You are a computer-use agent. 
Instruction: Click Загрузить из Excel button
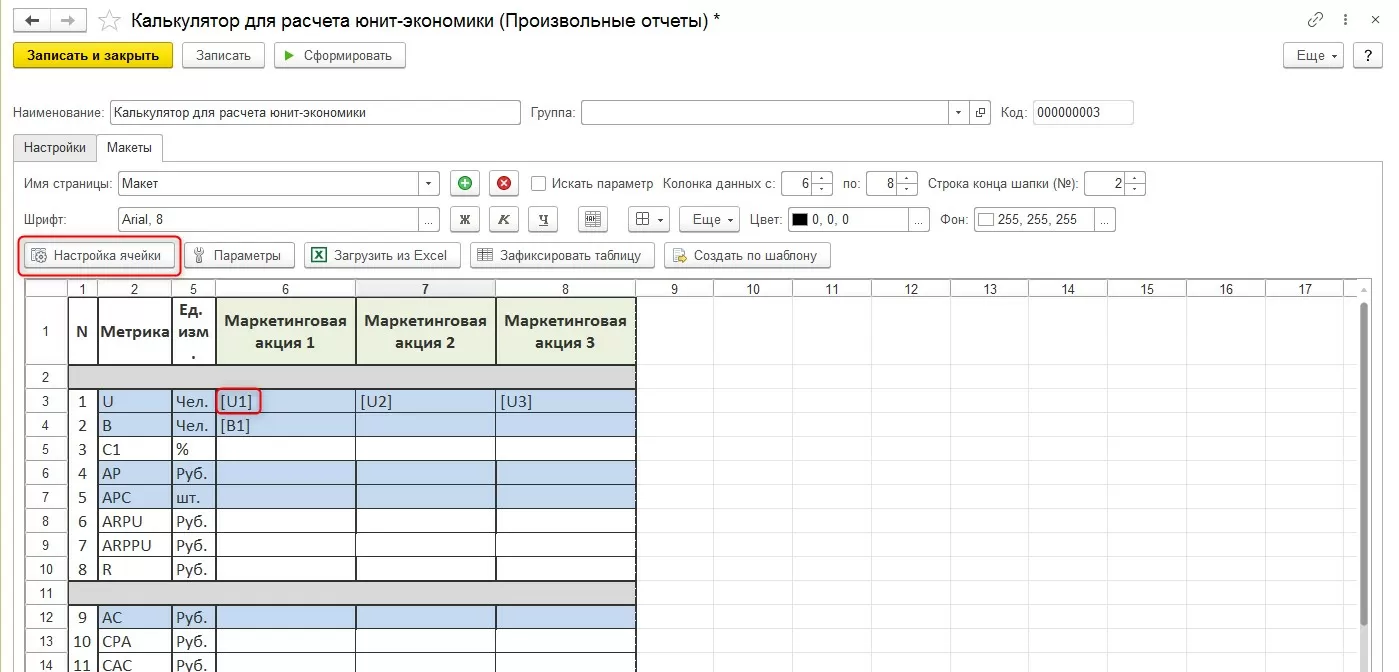point(382,255)
